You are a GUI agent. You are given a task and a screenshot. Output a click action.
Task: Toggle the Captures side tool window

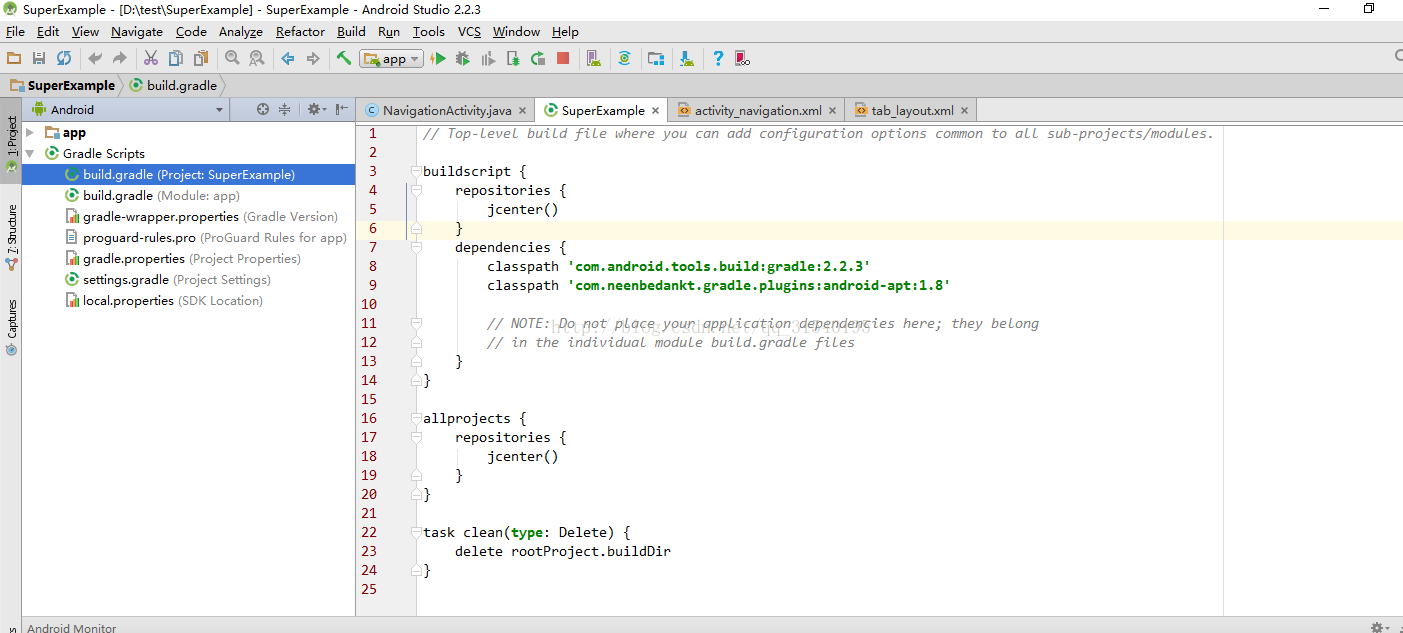point(11,327)
